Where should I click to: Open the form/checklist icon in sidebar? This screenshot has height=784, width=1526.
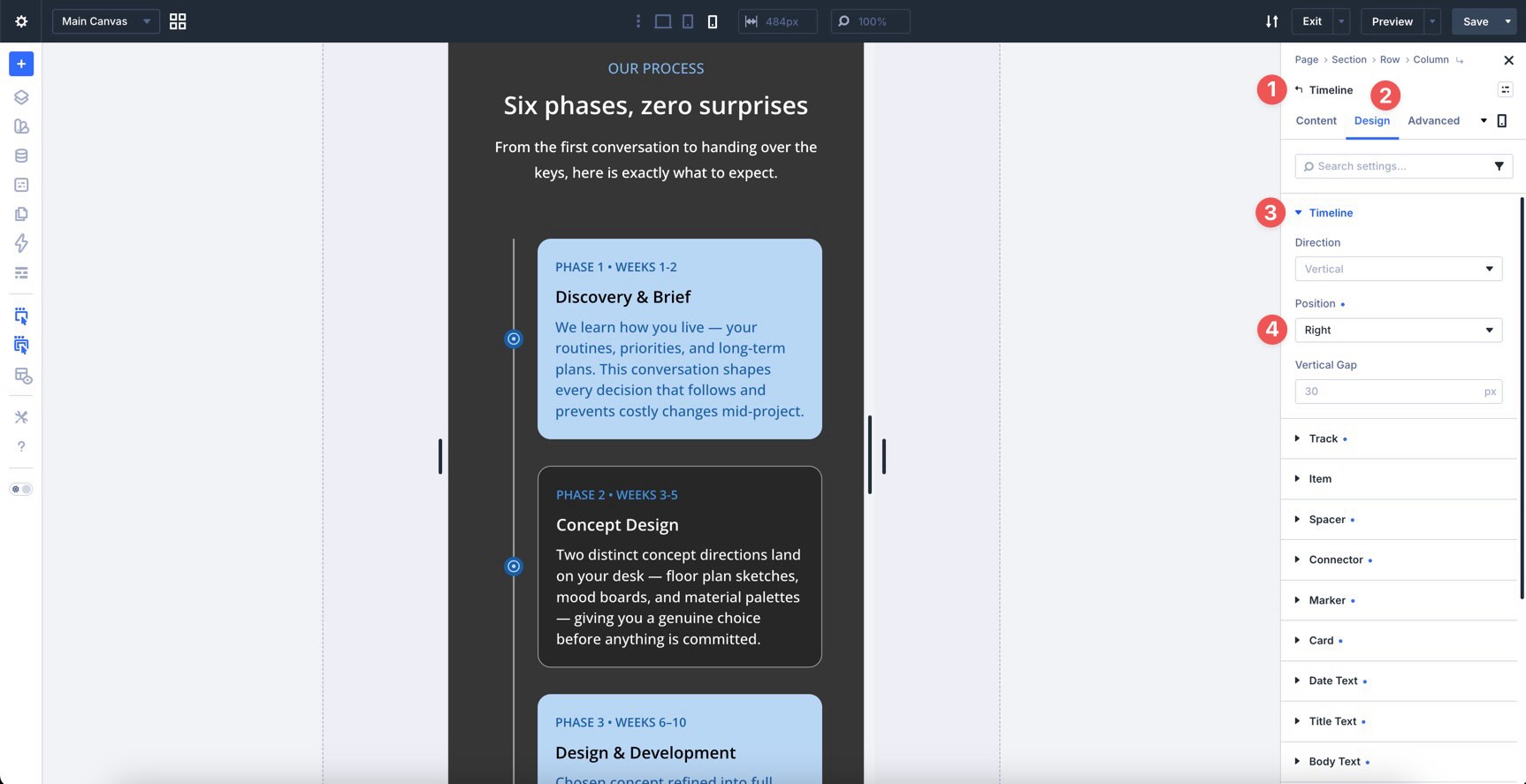pyautogui.click(x=21, y=185)
